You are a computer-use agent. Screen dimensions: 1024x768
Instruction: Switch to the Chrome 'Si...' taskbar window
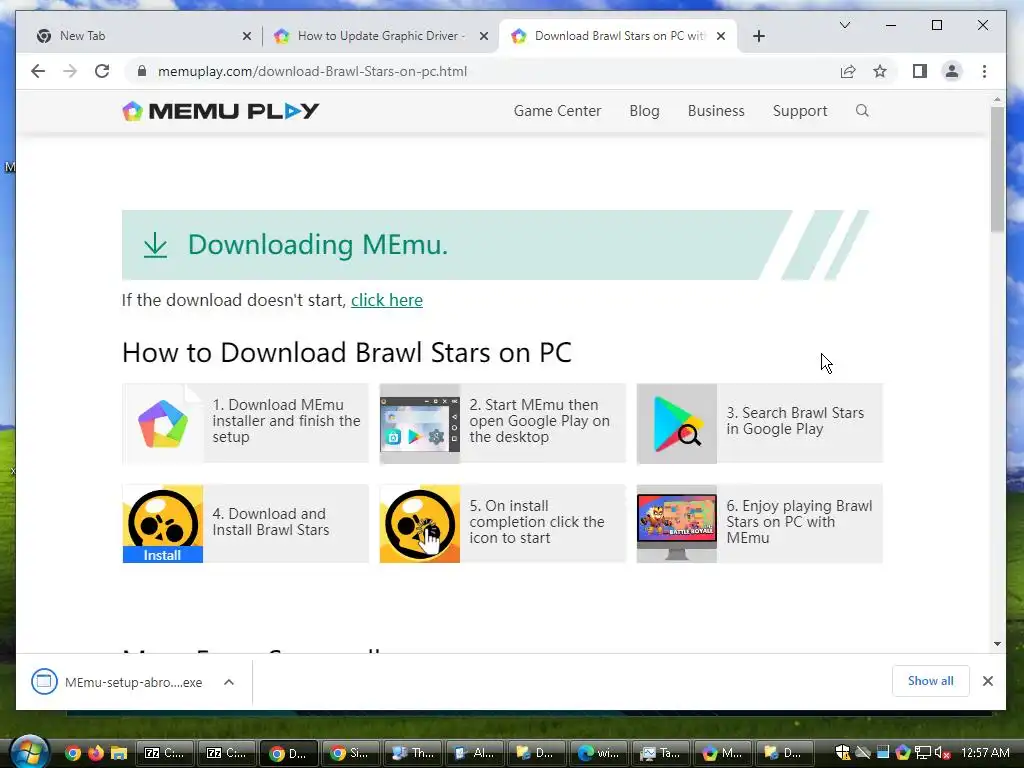[350, 753]
